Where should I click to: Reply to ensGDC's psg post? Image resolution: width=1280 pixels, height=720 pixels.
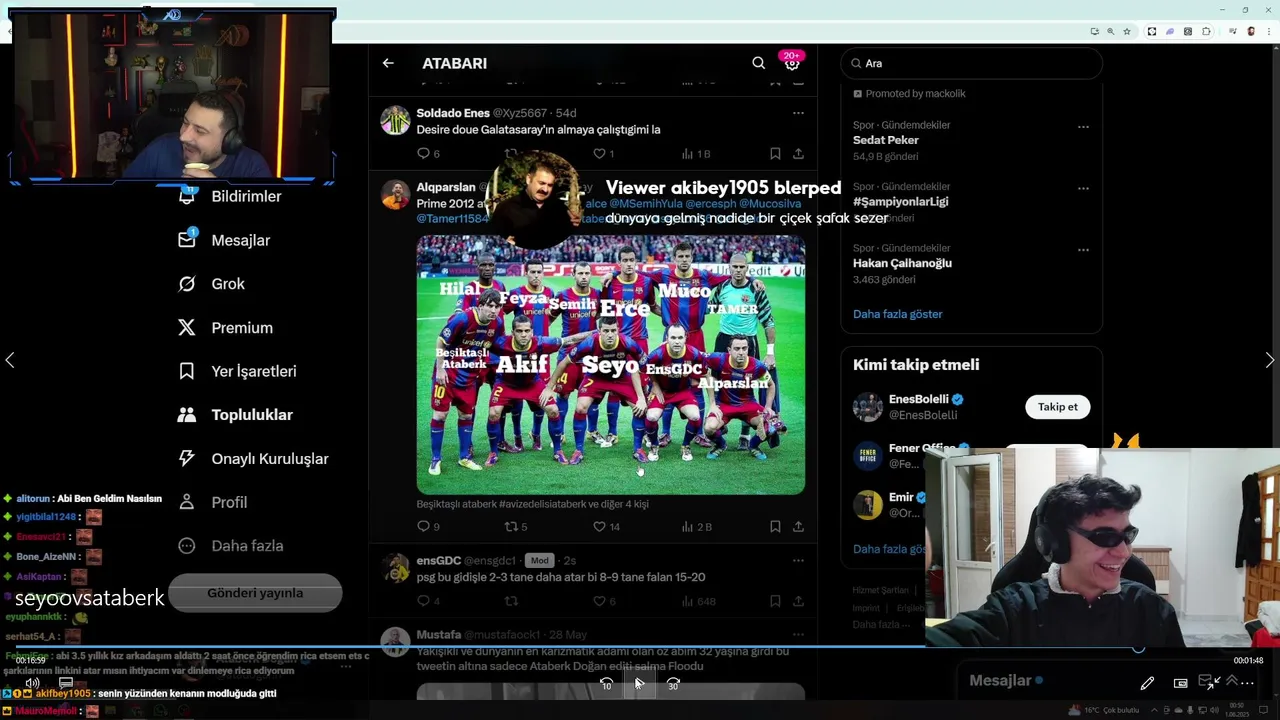pos(423,601)
